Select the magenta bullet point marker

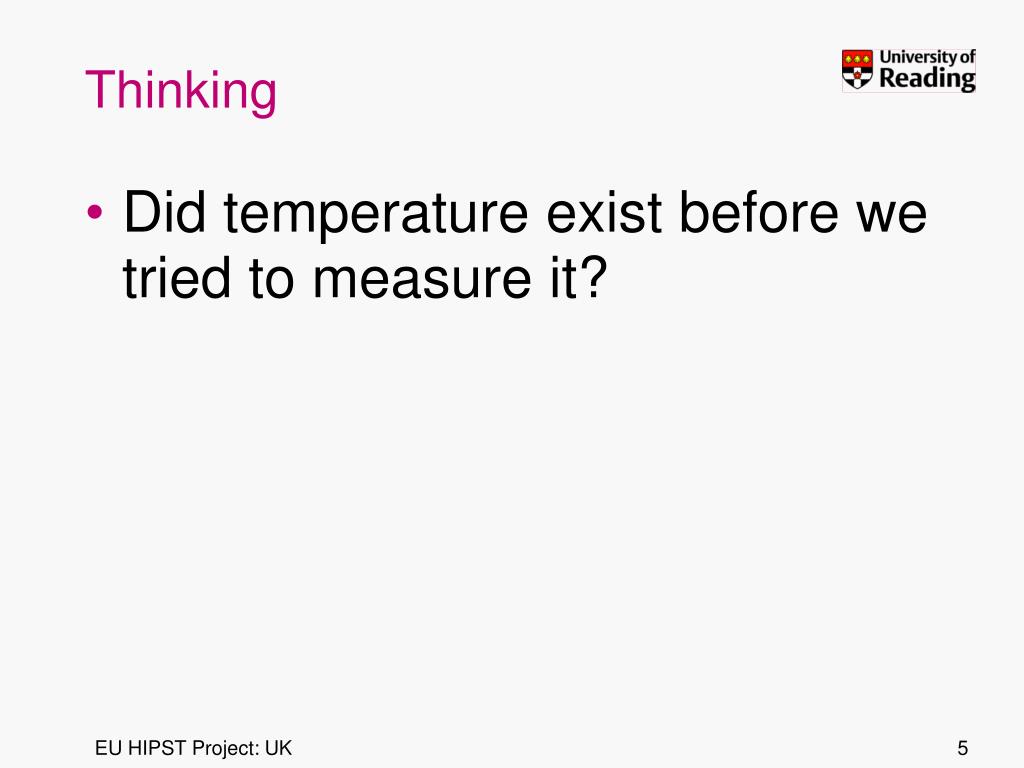pyautogui.click(x=95, y=212)
